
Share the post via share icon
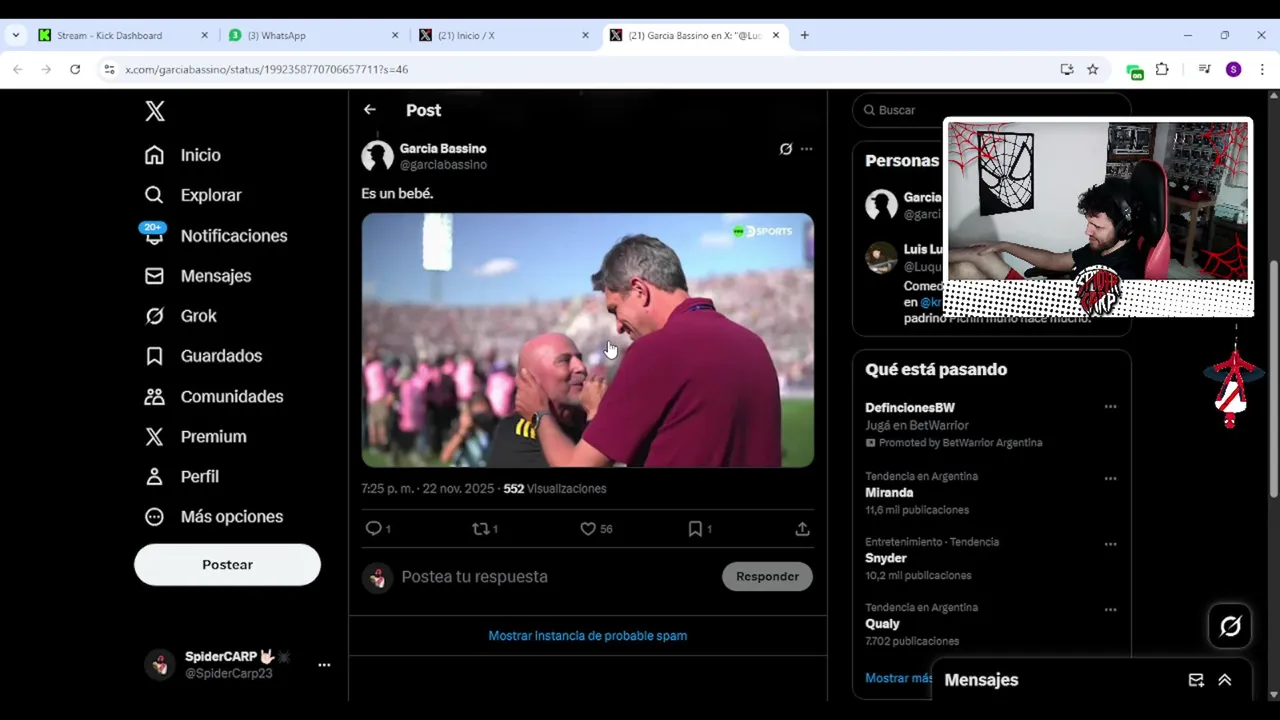pos(802,529)
